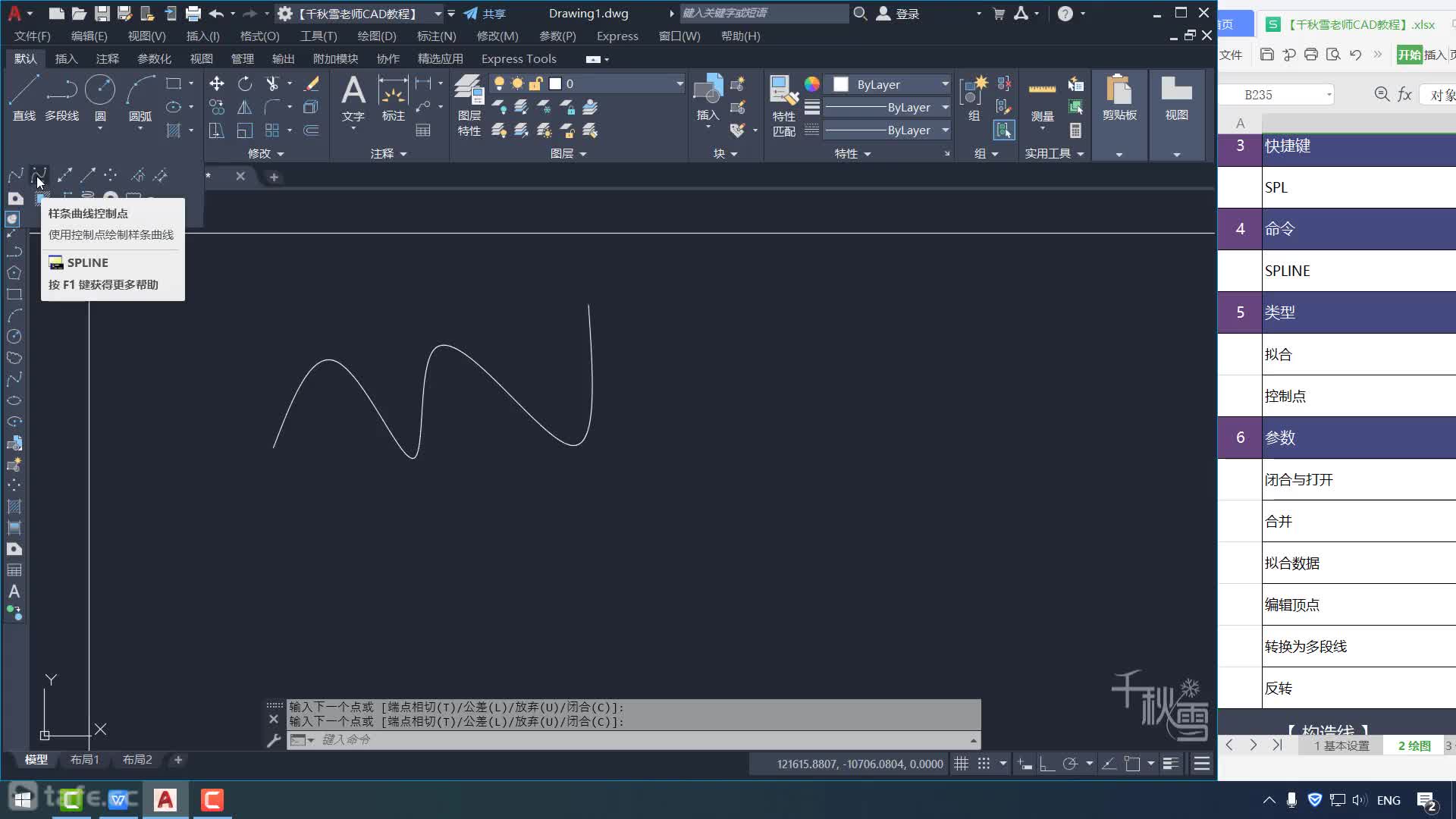Click the Group (组) icon
The height and width of the screenshot is (819, 1456).
point(974,99)
